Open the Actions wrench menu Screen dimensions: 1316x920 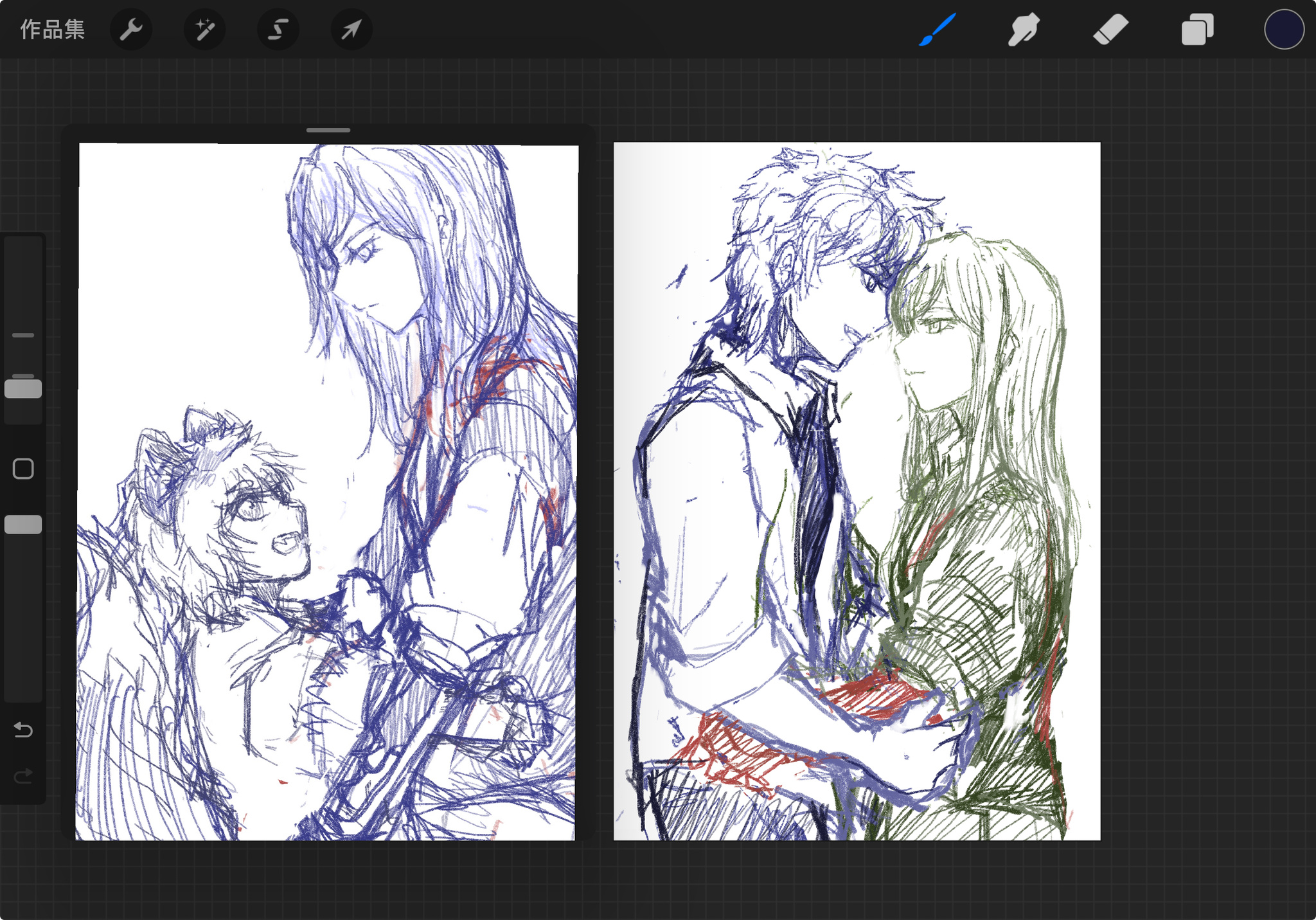coord(131,30)
